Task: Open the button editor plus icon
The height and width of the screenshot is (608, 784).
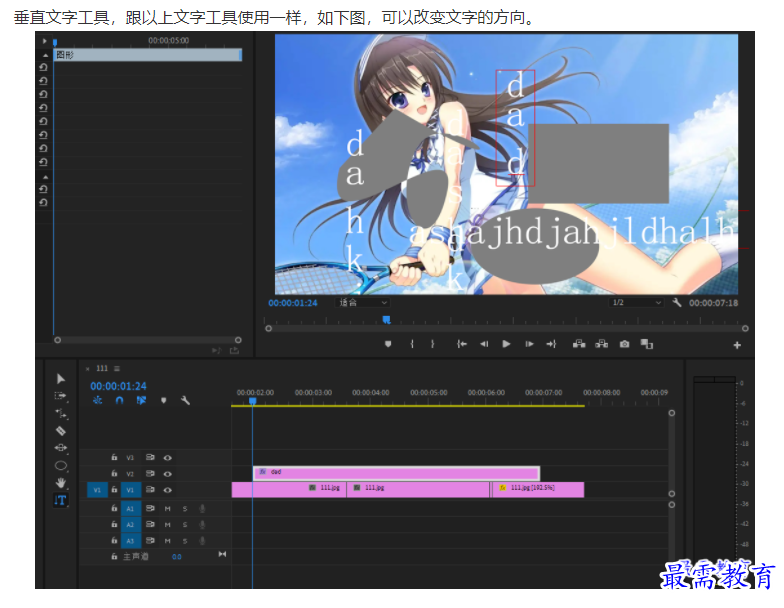Action: (737, 345)
